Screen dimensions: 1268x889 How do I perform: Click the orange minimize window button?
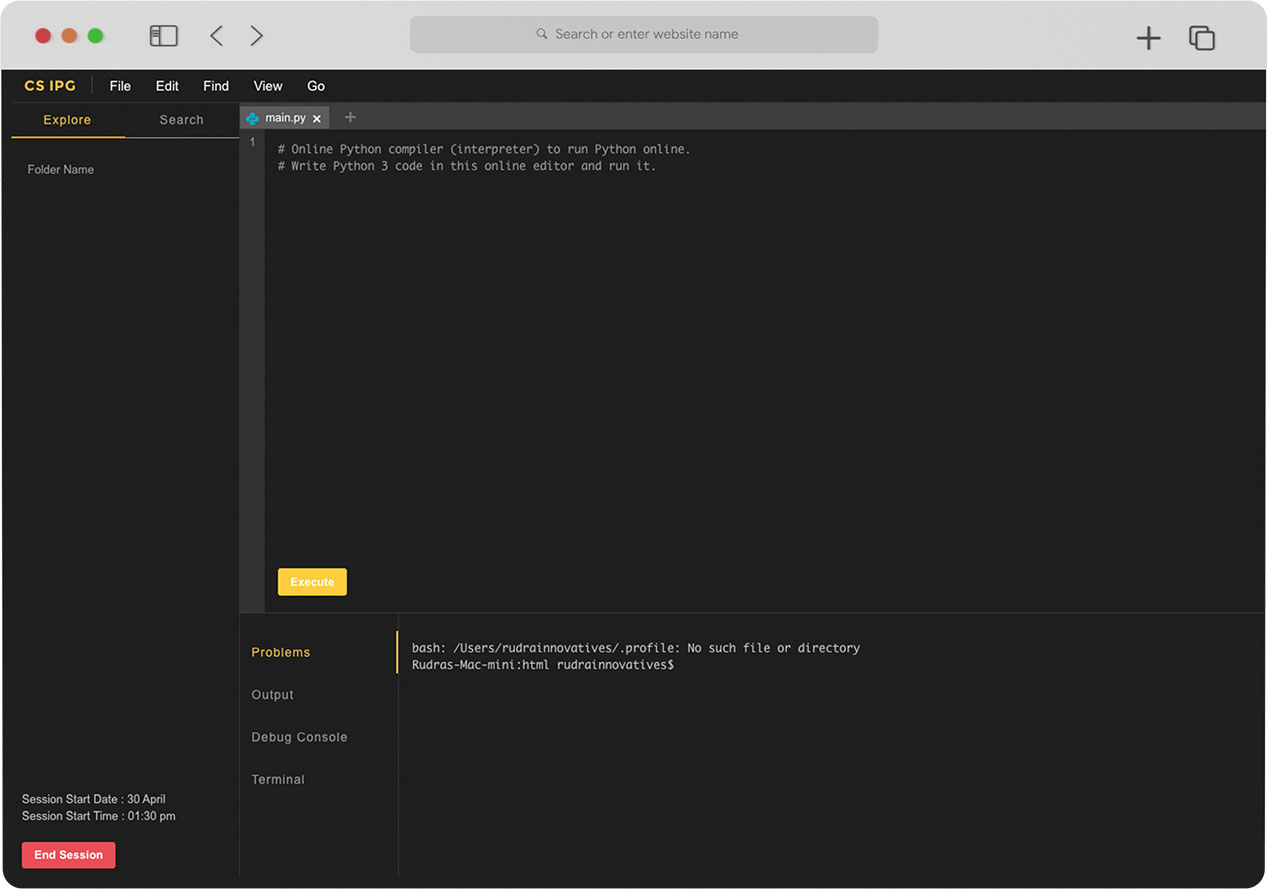click(x=69, y=36)
